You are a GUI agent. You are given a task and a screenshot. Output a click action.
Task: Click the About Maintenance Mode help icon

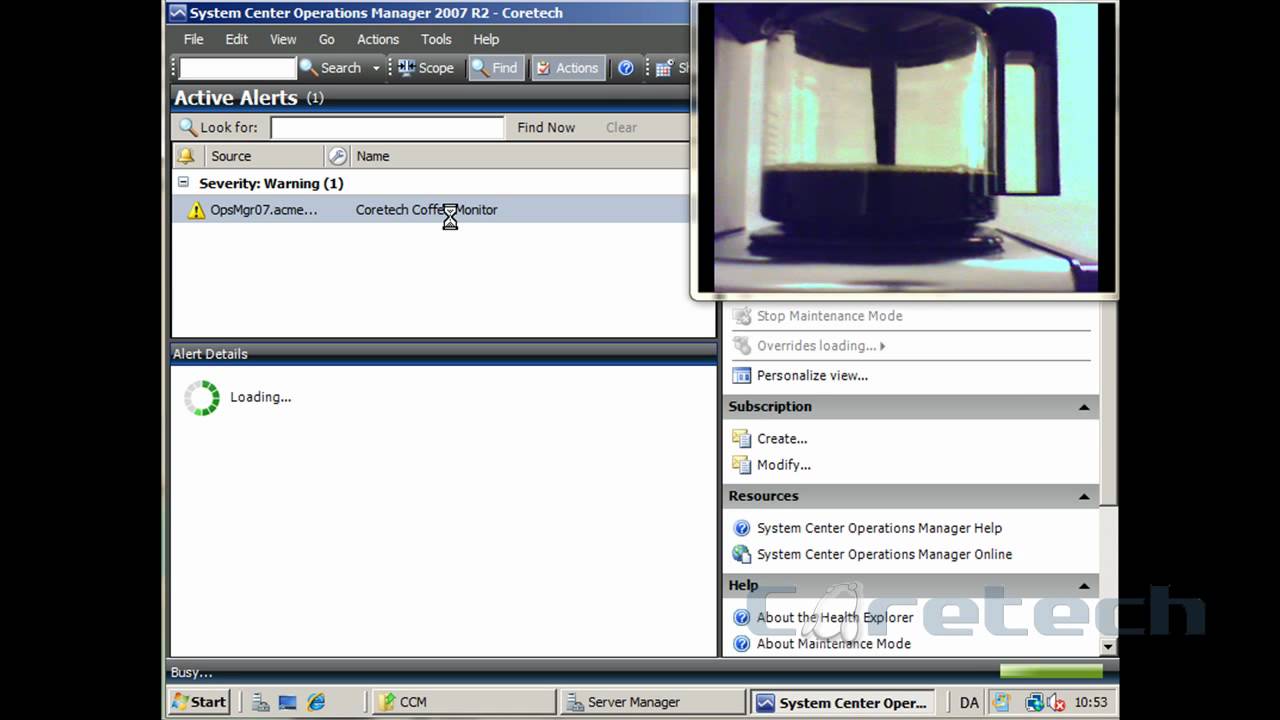click(x=741, y=644)
